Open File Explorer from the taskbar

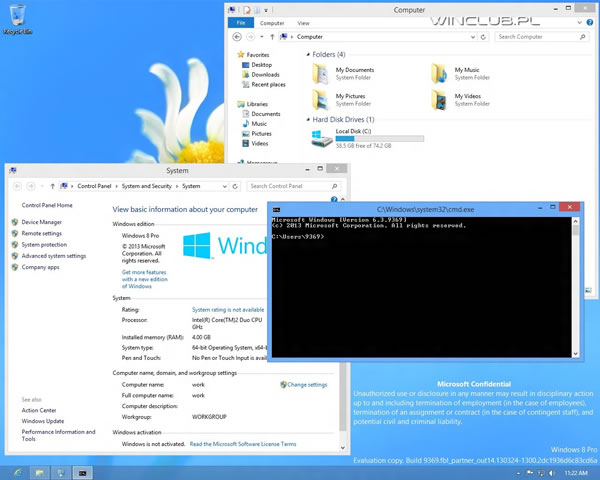tap(39, 473)
